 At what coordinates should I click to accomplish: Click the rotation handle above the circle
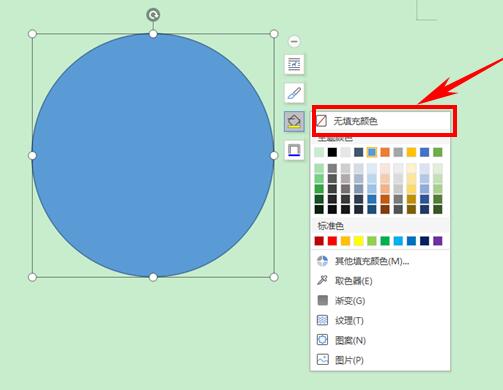(x=153, y=15)
